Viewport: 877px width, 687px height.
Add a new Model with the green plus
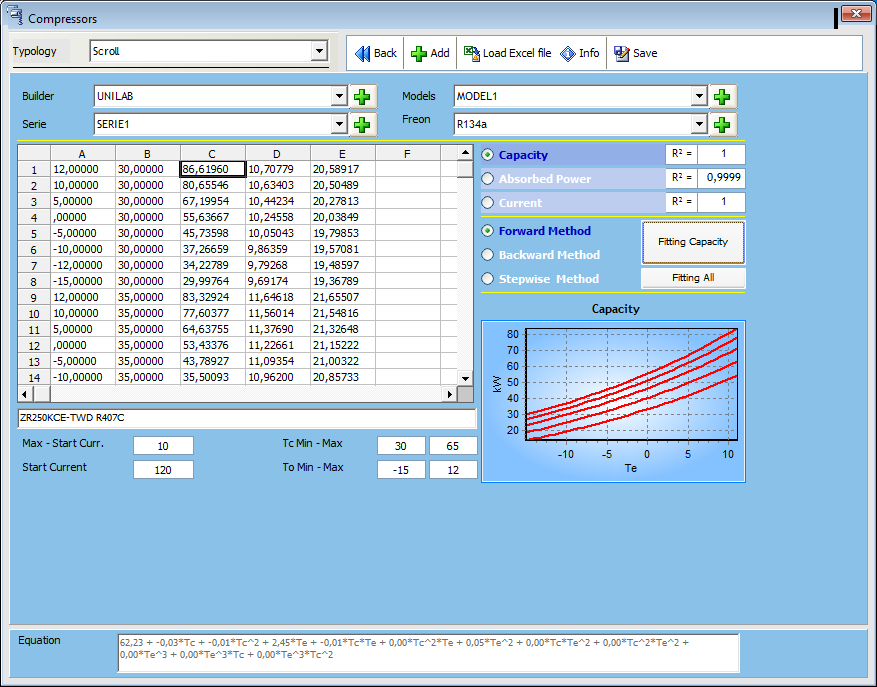722,96
